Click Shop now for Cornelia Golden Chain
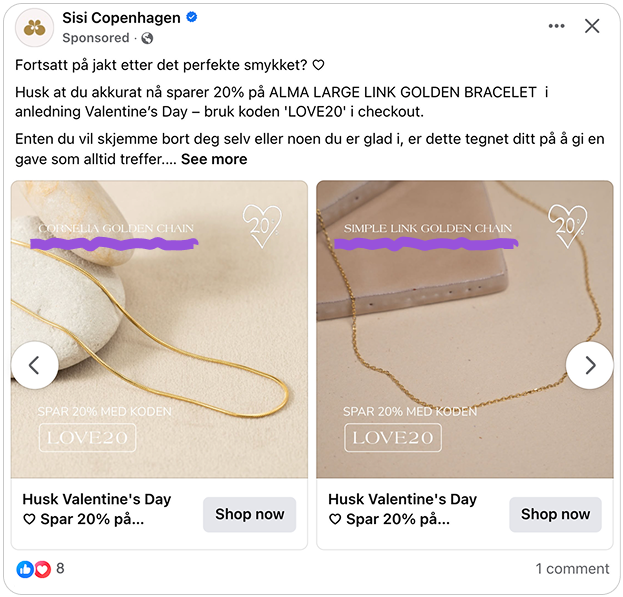This screenshot has width=623, height=597. point(249,514)
